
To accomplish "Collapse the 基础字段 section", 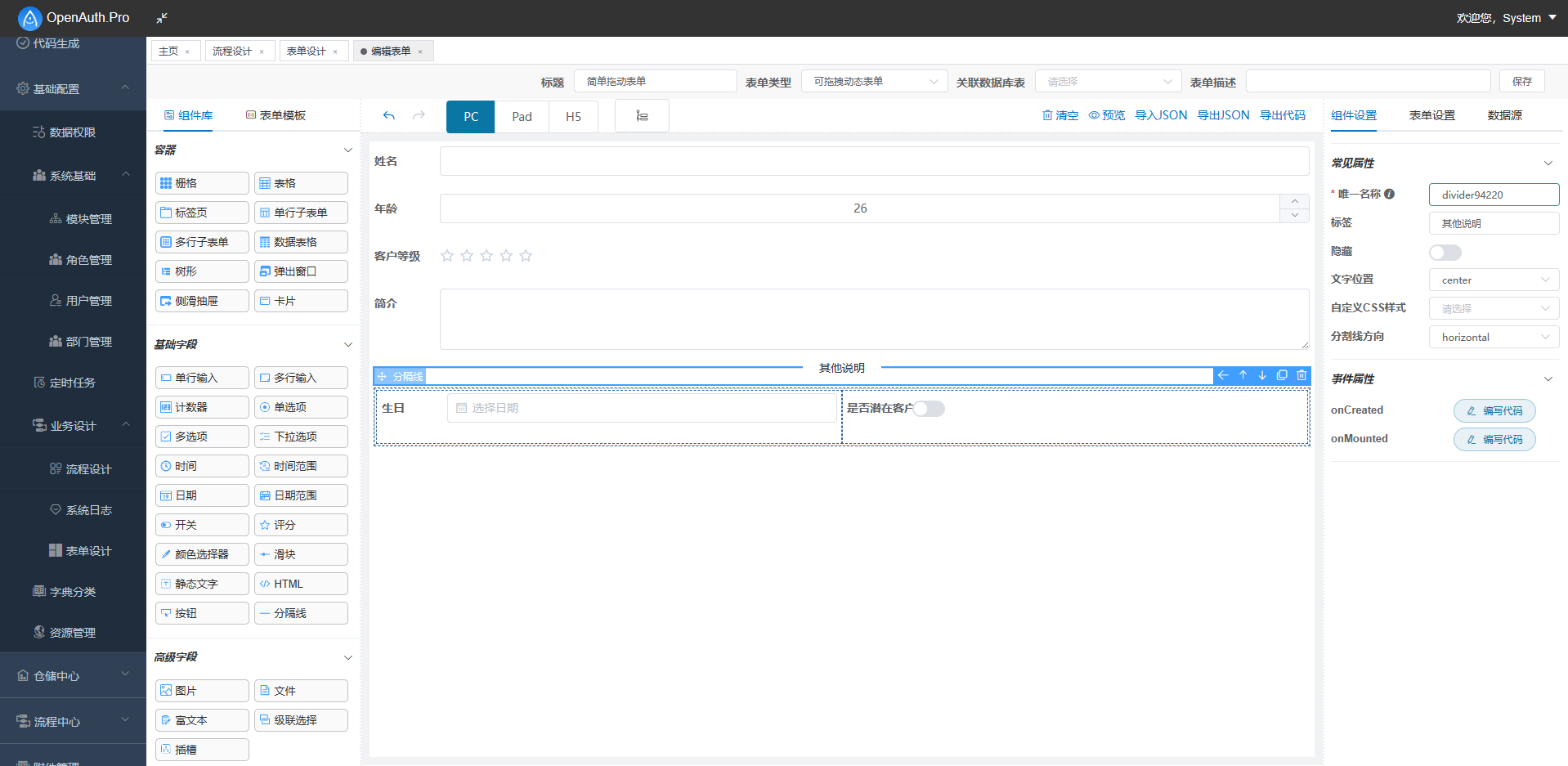I will point(347,345).
